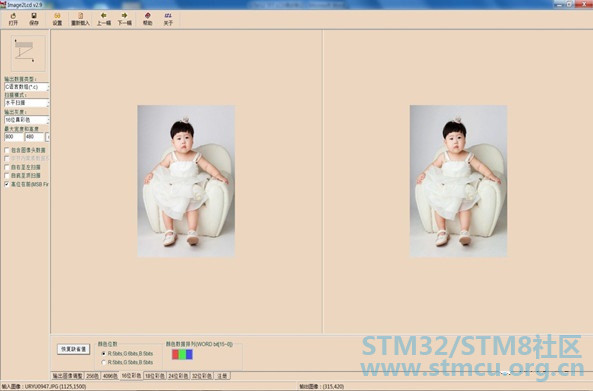Click the input image preview on the left

(186, 182)
